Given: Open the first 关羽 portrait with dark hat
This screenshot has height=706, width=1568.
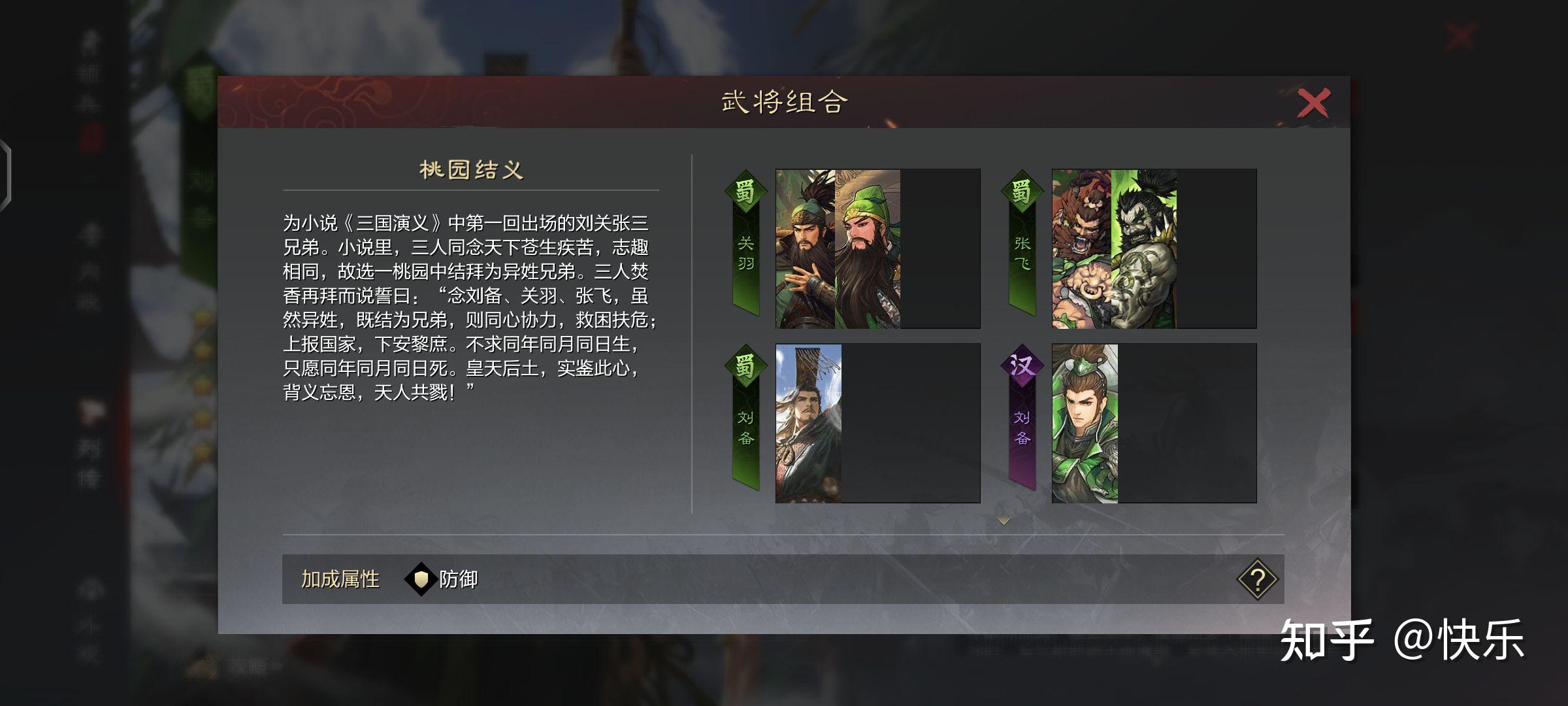Looking at the screenshot, I should (806, 249).
